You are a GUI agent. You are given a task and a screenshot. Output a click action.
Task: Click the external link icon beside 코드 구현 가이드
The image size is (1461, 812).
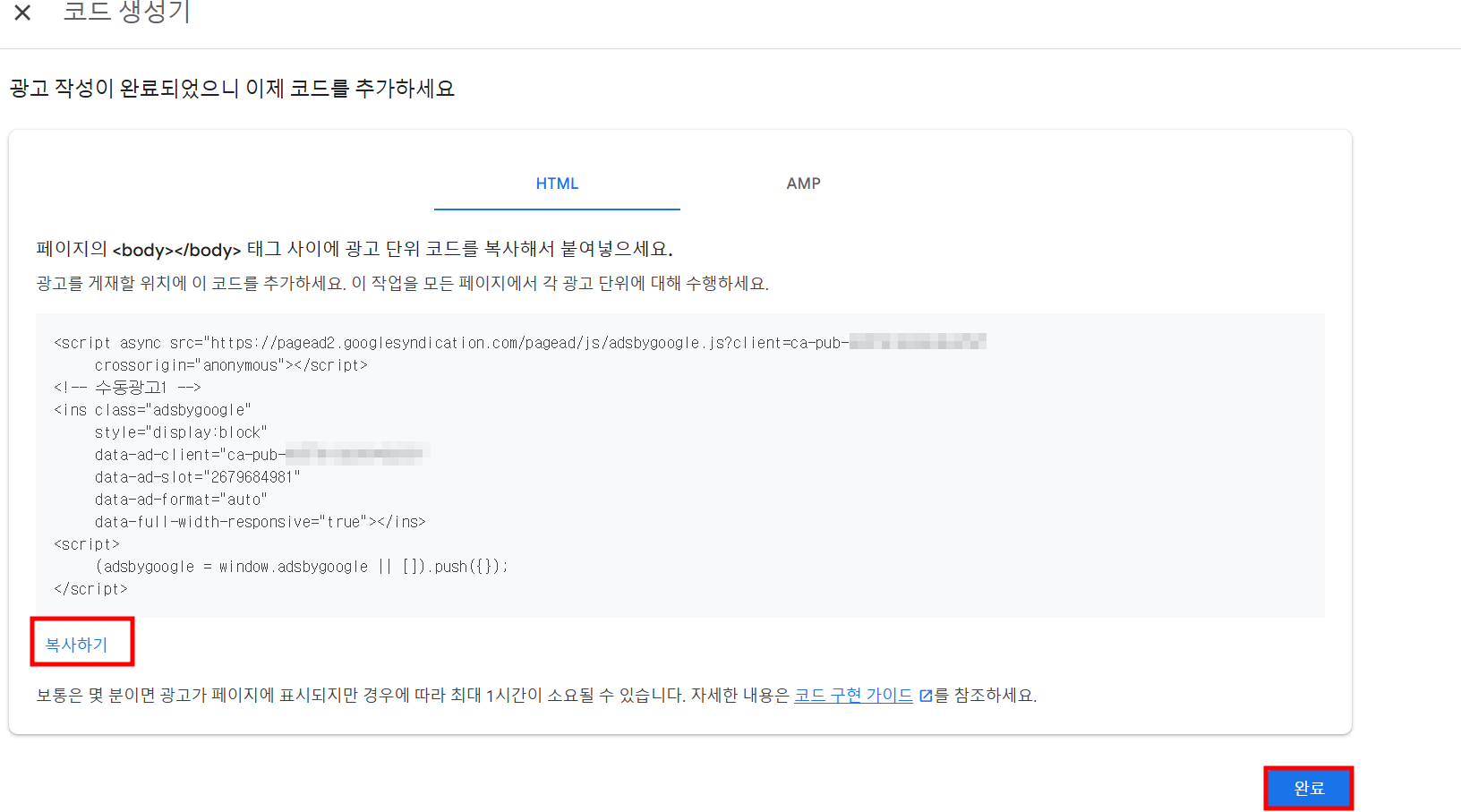tap(926, 697)
